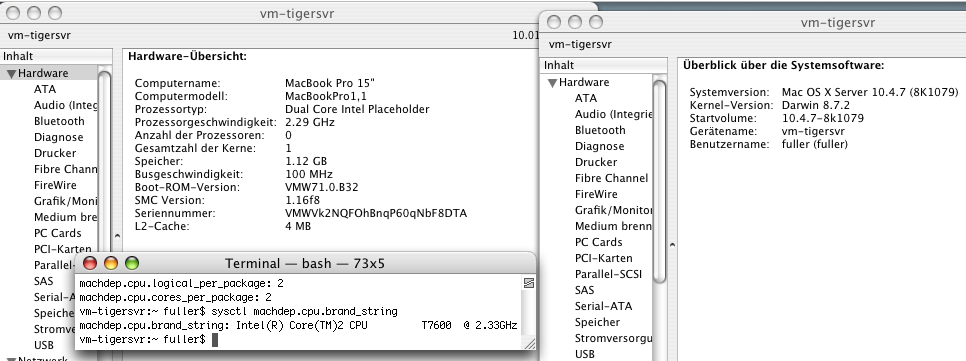This screenshot has width=966, height=361.
Task: Click Startvolume value 10.4.7-8k1079
Action: [822, 118]
